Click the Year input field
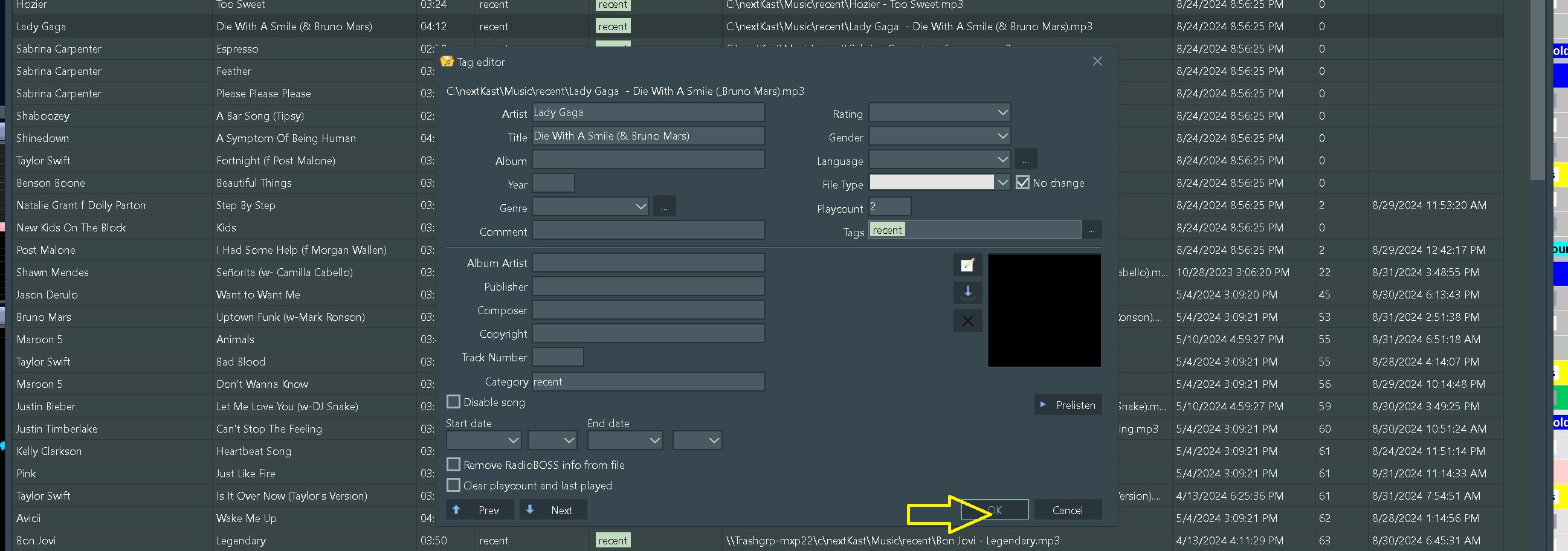 553,183
